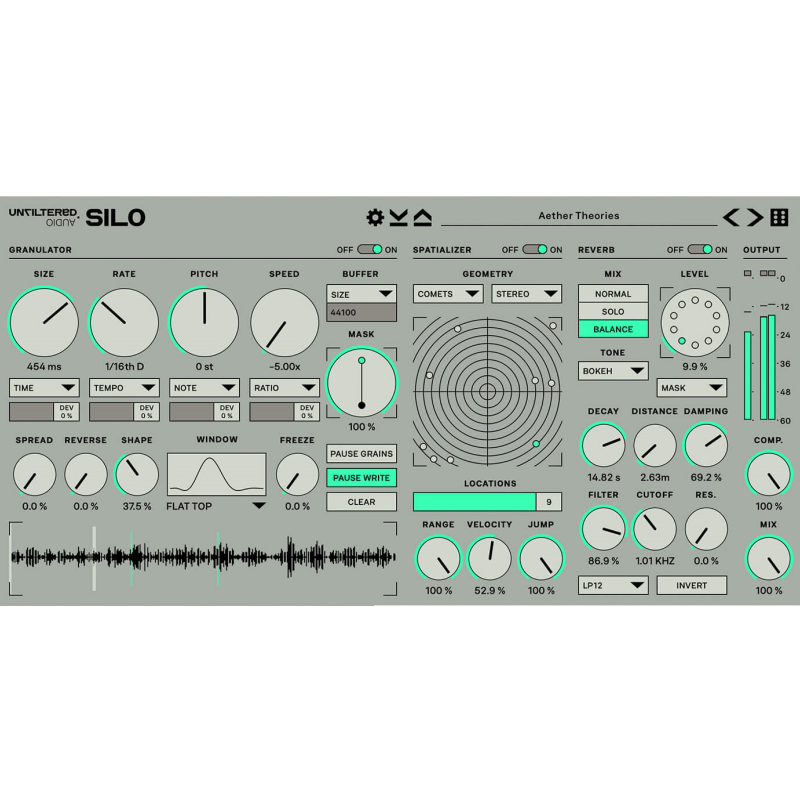
Task: Click the FREEZE knob
Action: click(297, 474)
